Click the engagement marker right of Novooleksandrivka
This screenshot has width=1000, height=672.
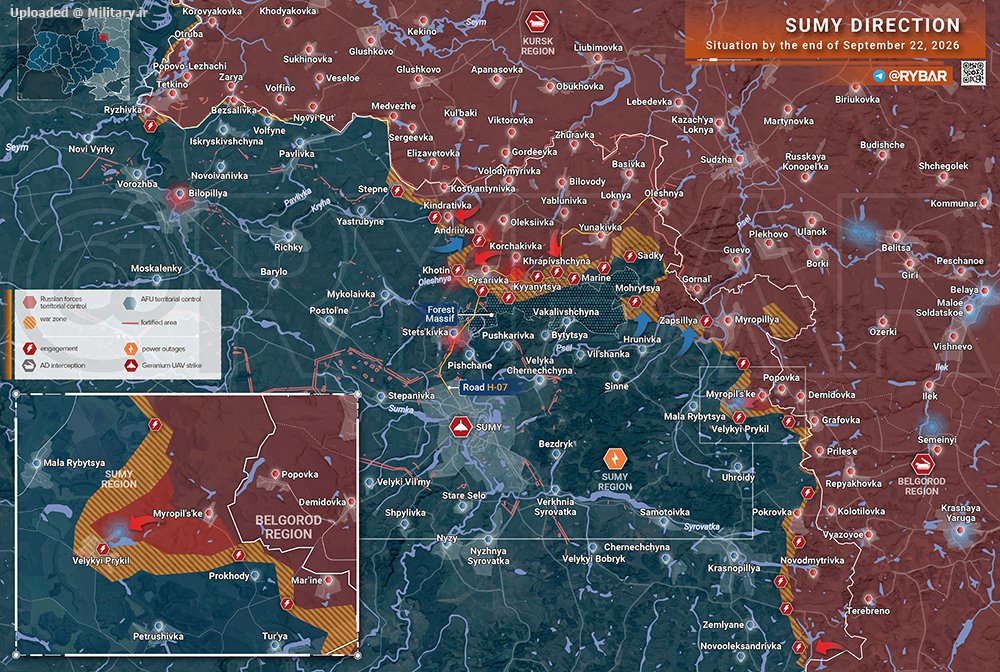click(x=798, y=647)
